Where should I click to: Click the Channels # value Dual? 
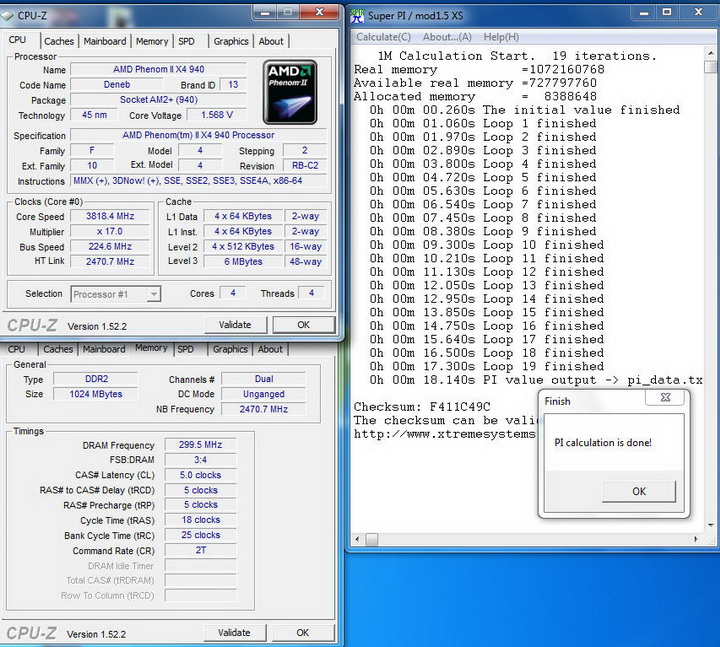point(264,379)
